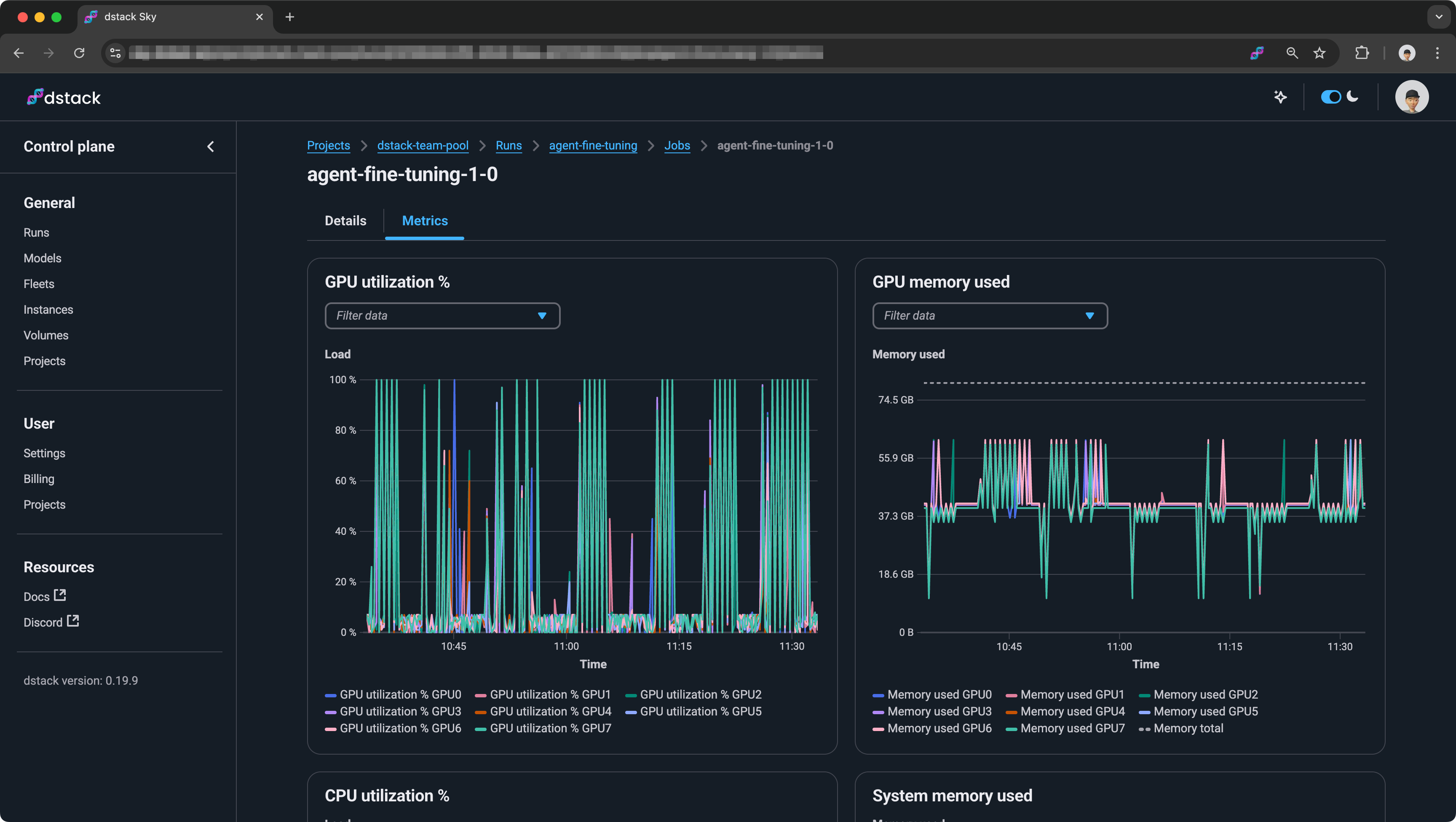Toggle GPU utilization % GPU5 legend
Screen dimensions: 1456x822
[x=693, y=711]
